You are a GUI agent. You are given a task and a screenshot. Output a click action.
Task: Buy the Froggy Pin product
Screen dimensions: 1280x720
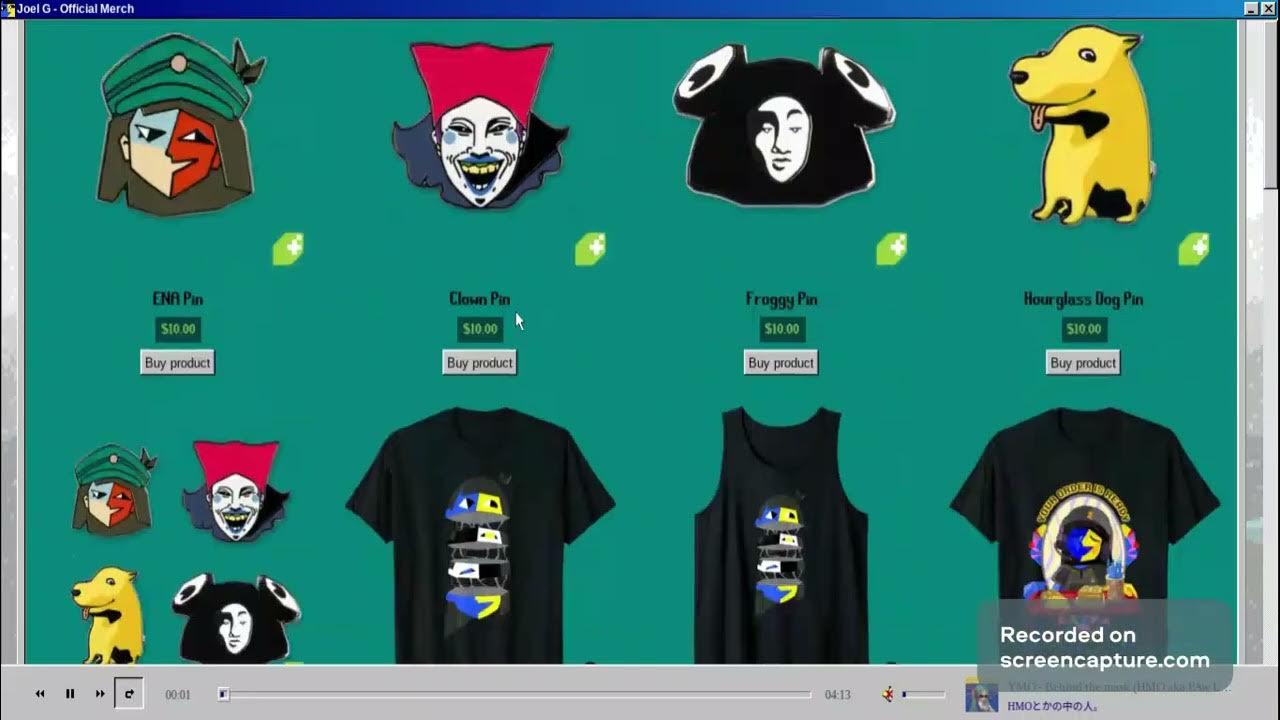pyautogui.click(x=782, y=363)
